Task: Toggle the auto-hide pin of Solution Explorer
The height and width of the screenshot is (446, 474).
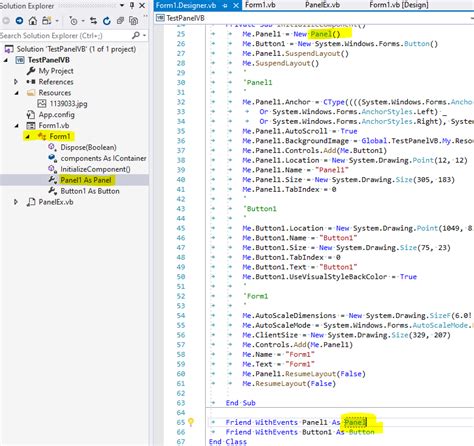Action: [x=132, y=5]
